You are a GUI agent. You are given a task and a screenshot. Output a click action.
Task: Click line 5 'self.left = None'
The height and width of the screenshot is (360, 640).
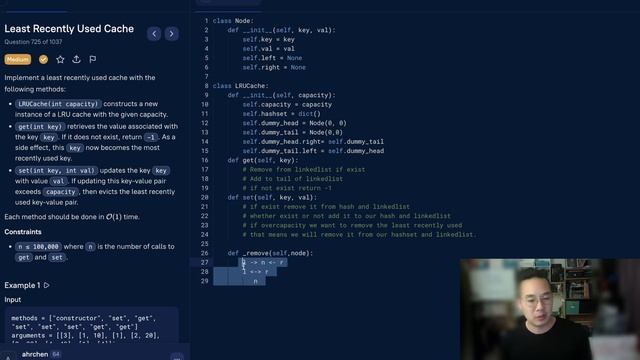[272, 58]
